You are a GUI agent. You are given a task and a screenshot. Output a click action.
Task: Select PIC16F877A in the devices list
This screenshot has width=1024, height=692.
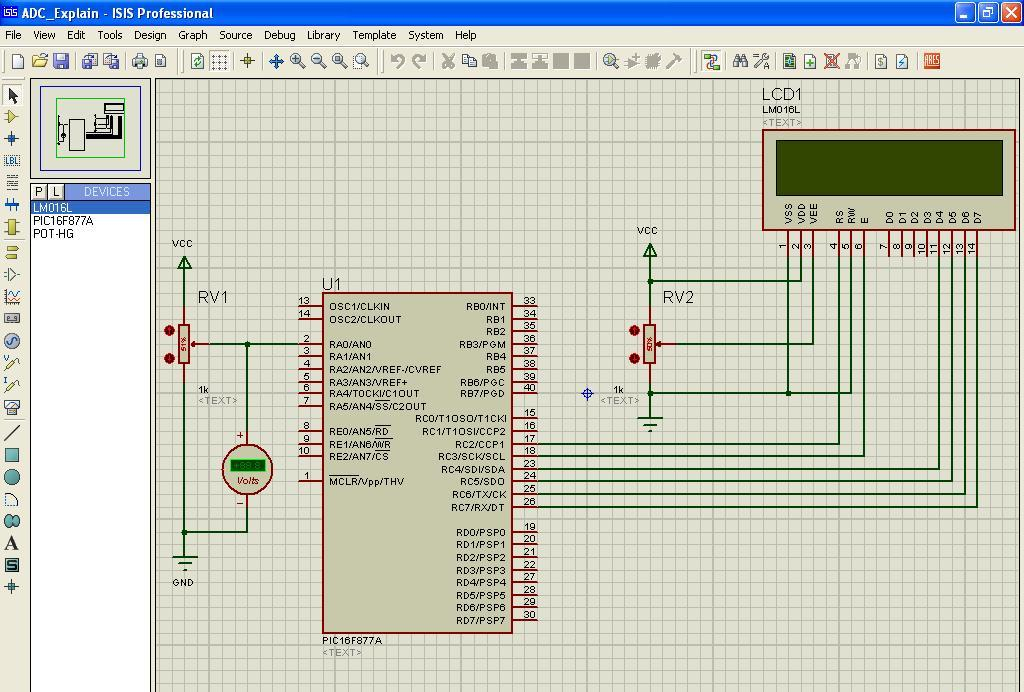coord(63,221)
